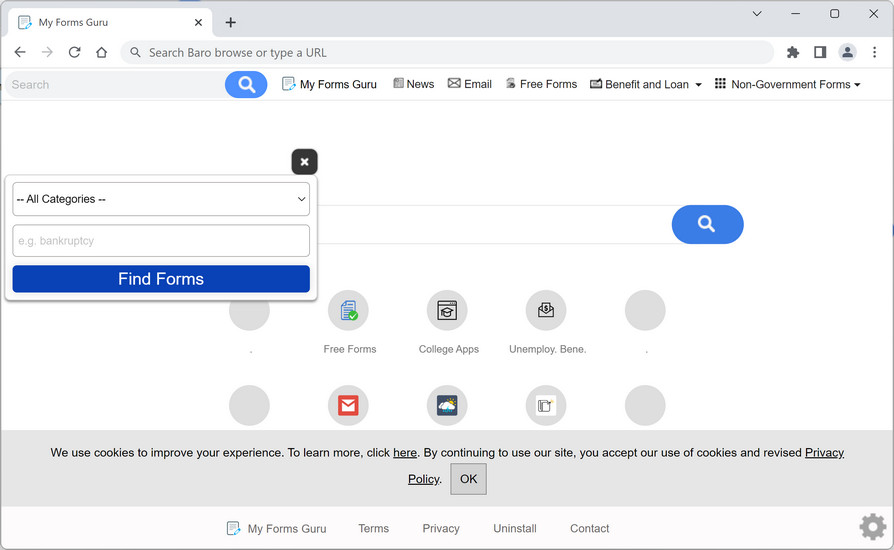Follow the 'here' cookie info link
The image size is (894, 550).
[405, 453]
